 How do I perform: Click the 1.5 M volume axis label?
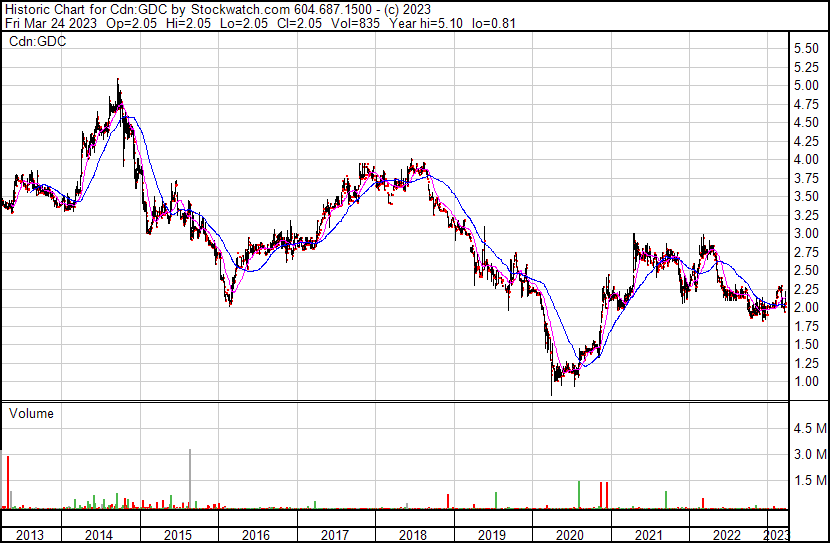809,481
